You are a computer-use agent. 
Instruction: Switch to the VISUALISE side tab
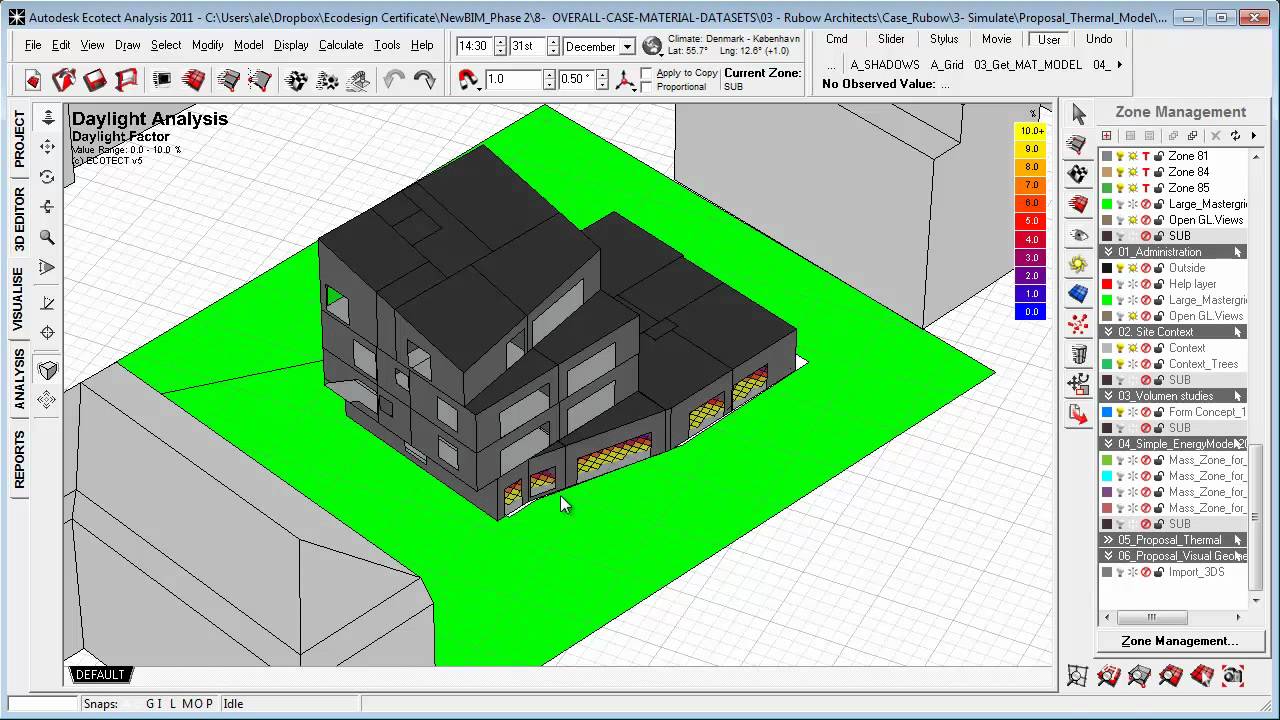[19, 298]
